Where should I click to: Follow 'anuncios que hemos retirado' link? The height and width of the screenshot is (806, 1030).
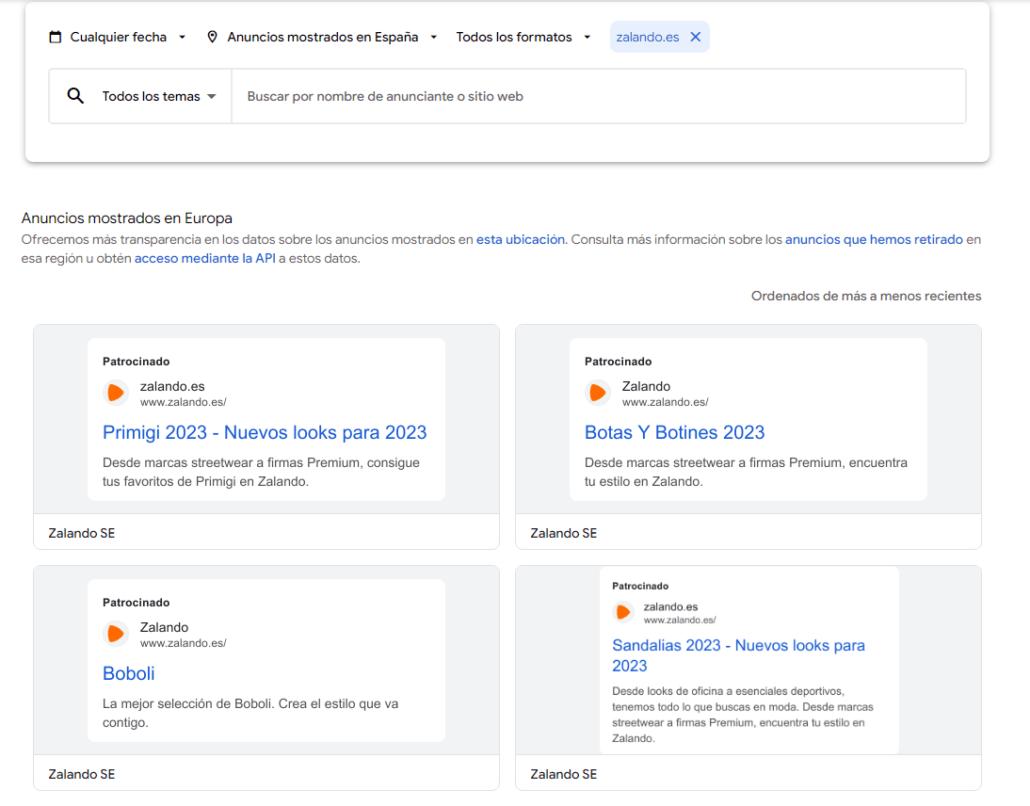pos(873,240)
